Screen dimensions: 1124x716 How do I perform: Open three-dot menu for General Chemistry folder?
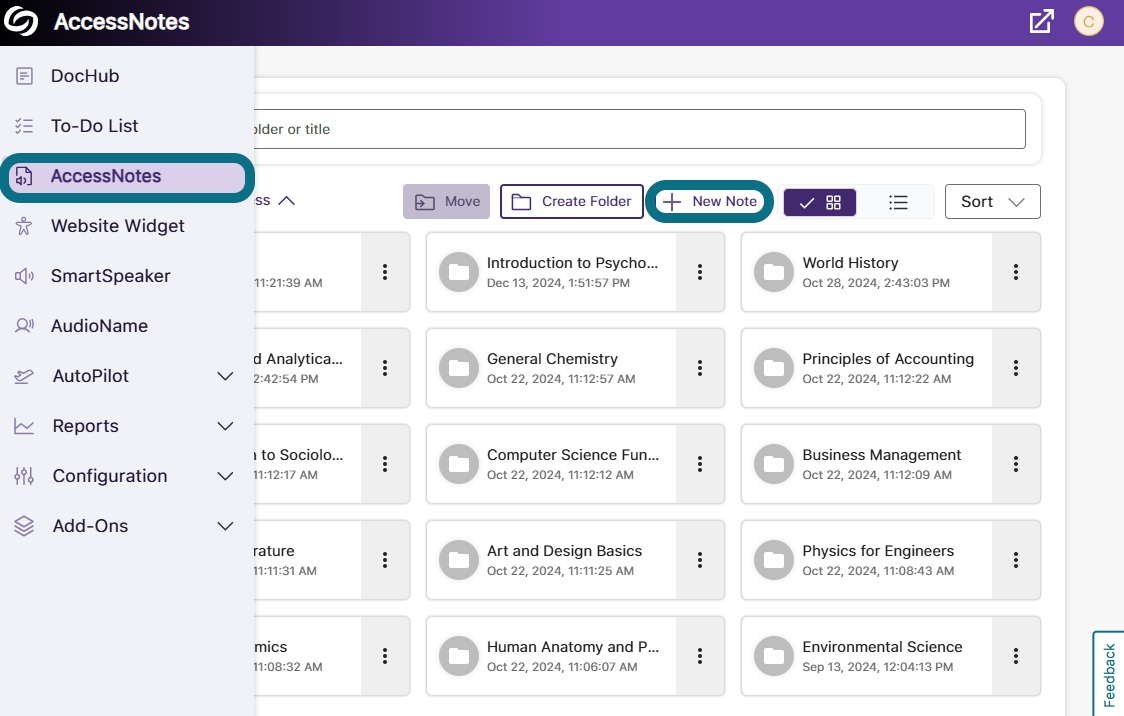(700, 368)
